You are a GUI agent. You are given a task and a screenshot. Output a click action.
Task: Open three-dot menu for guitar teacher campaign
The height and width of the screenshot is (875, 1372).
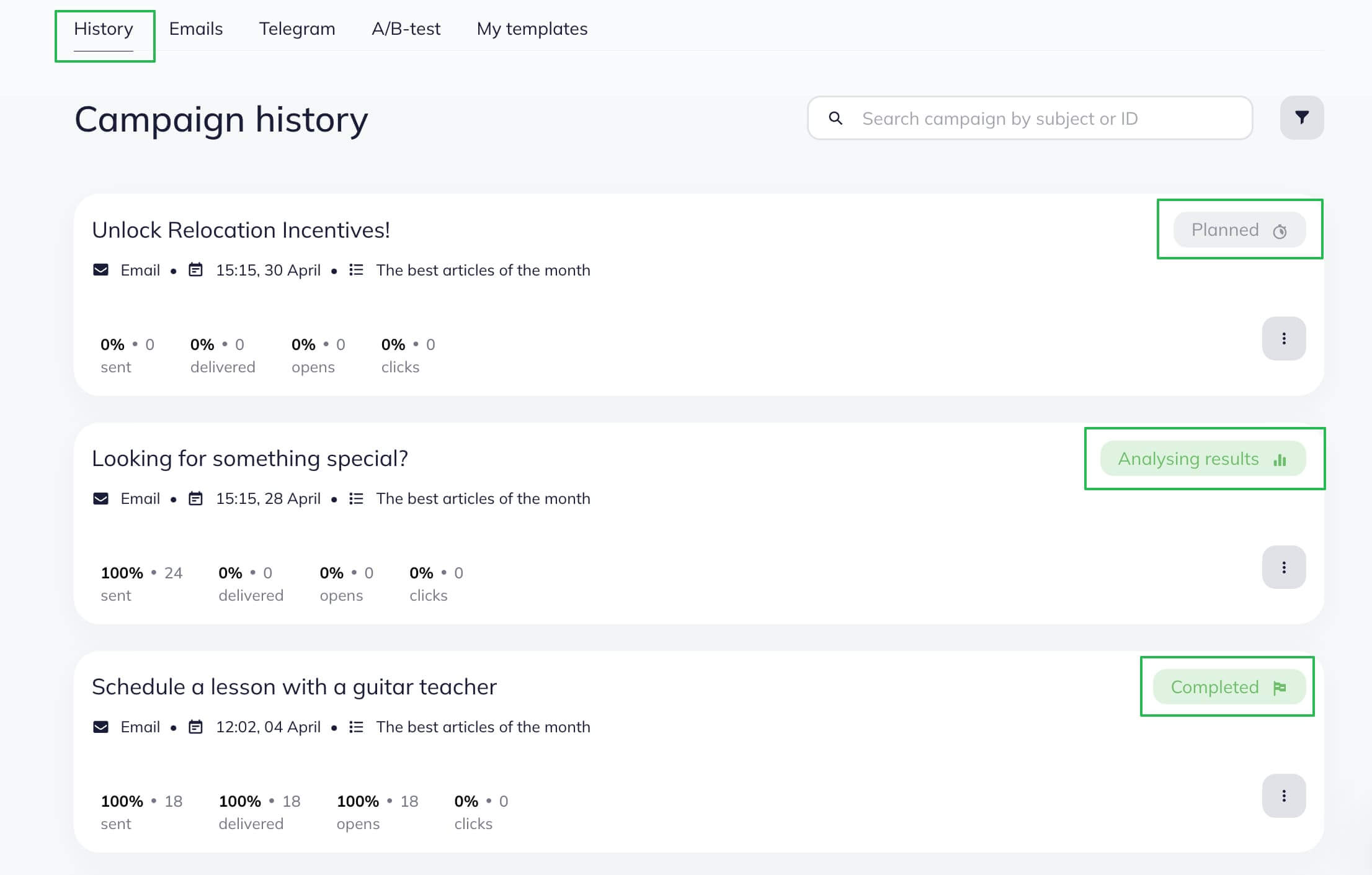(x=1283, y=796)
